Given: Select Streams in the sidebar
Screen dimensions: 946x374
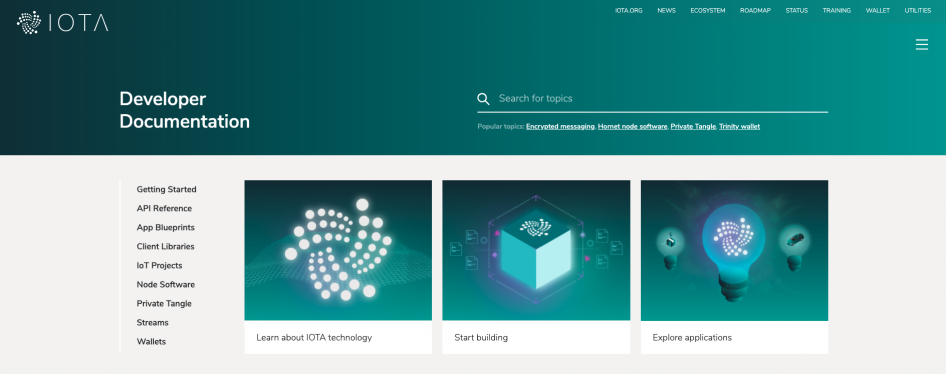Looking at the screenshot, I should pyautogui.click(x=153, y=323).
